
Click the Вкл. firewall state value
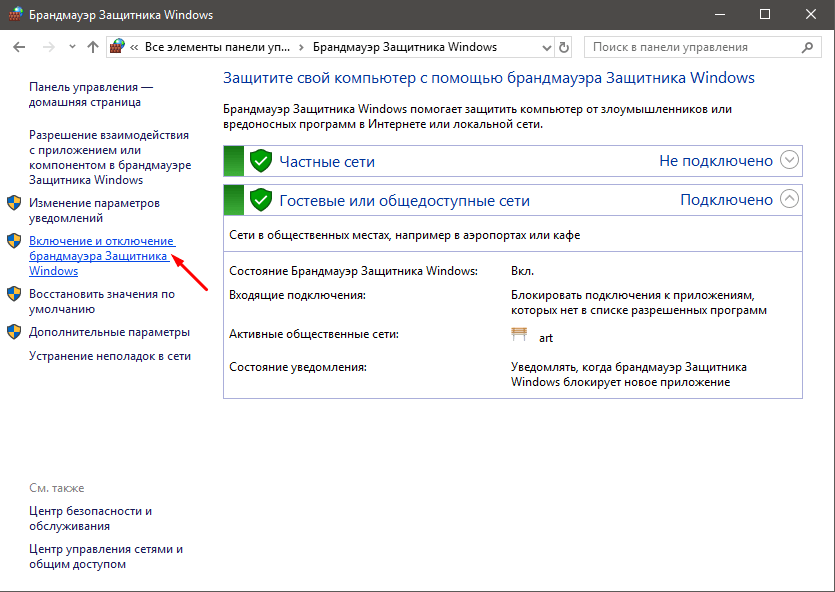(x=522, y=271)
